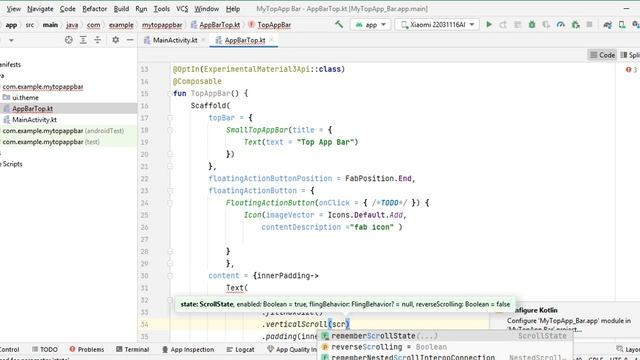Open the VCS menu

tap(182, 9)
